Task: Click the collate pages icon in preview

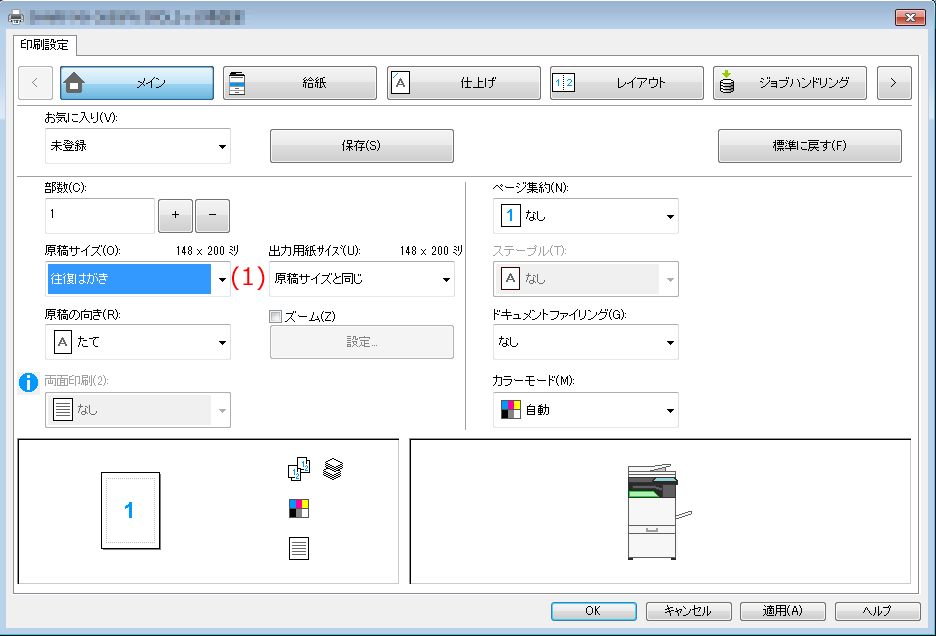Action: coord(298,469)
